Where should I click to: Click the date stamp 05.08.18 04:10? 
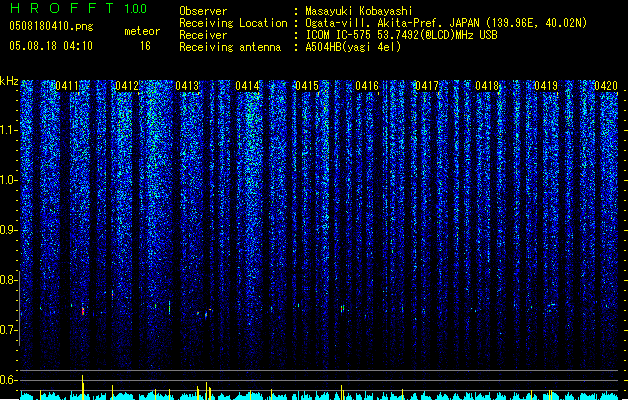coord(51,46)
